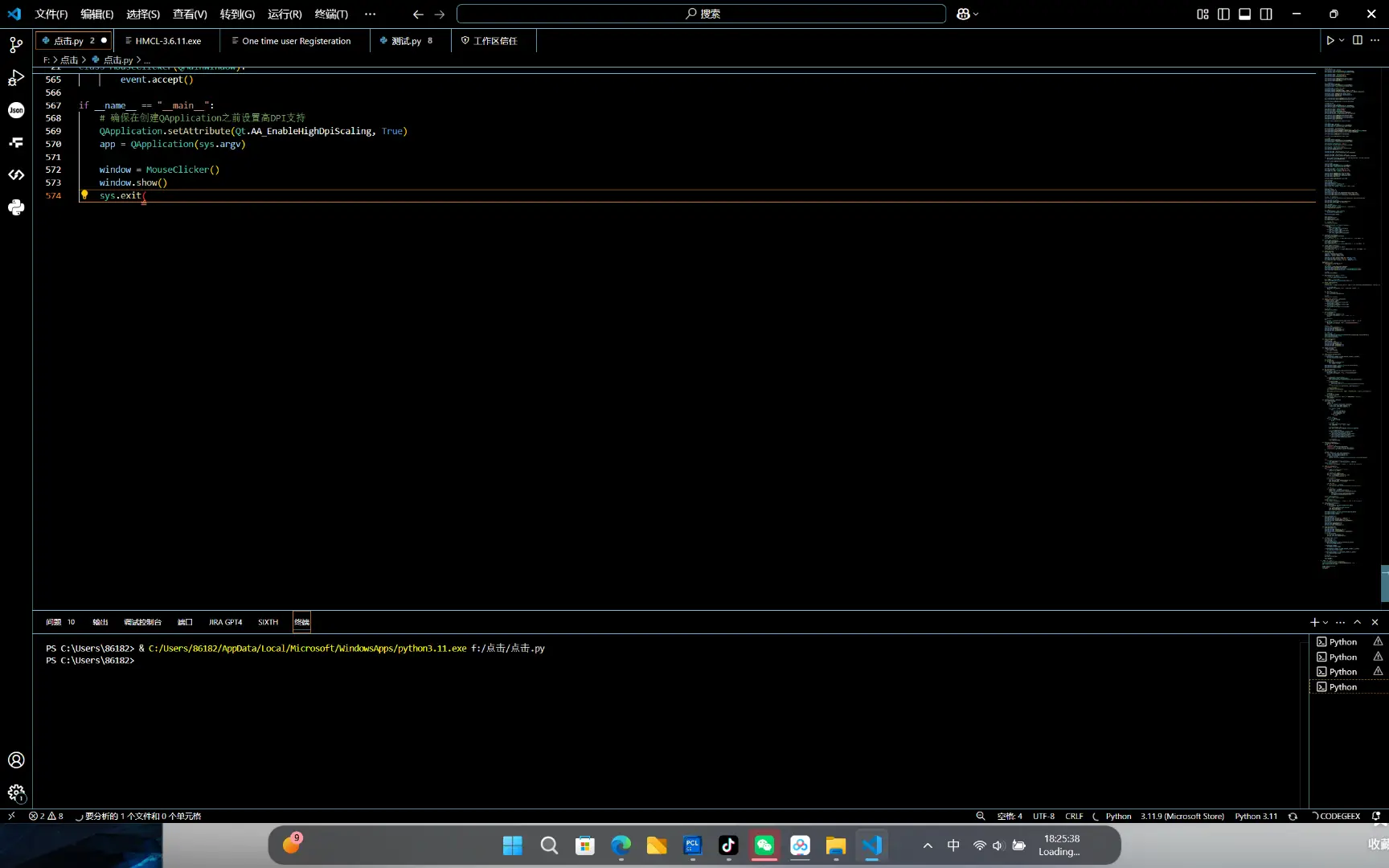This screenshot has width=1389, height=868.
Task: Select the Python language mode
Action: click(1118, 816)
